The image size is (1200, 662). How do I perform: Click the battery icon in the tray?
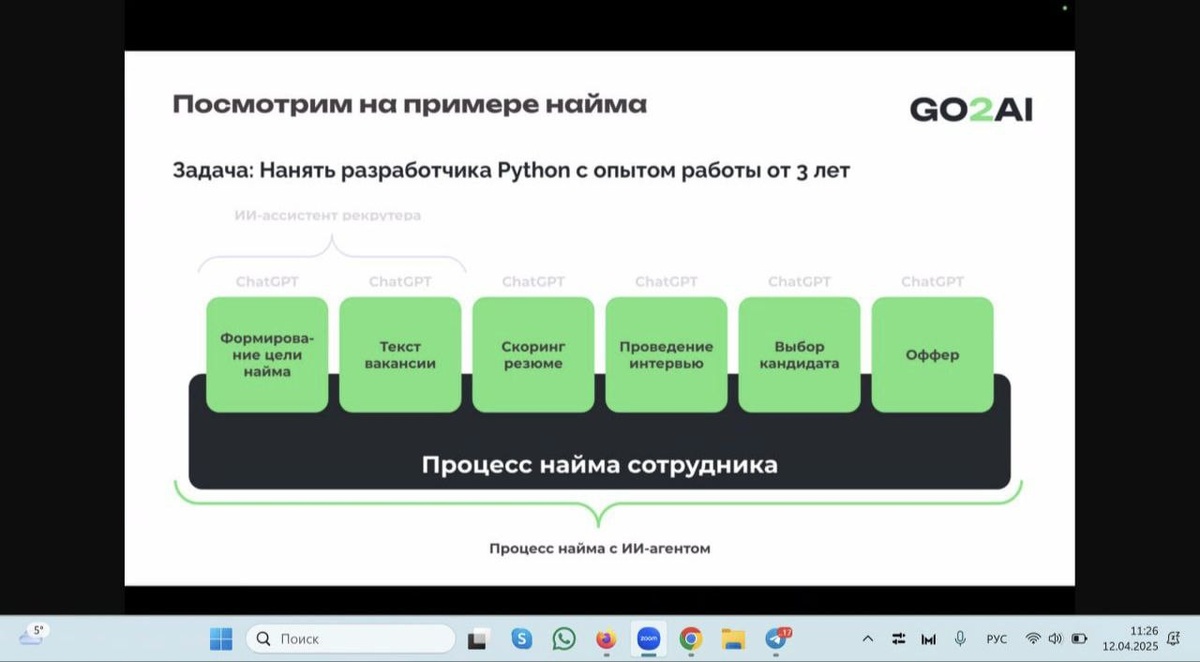coord(1079,638)
